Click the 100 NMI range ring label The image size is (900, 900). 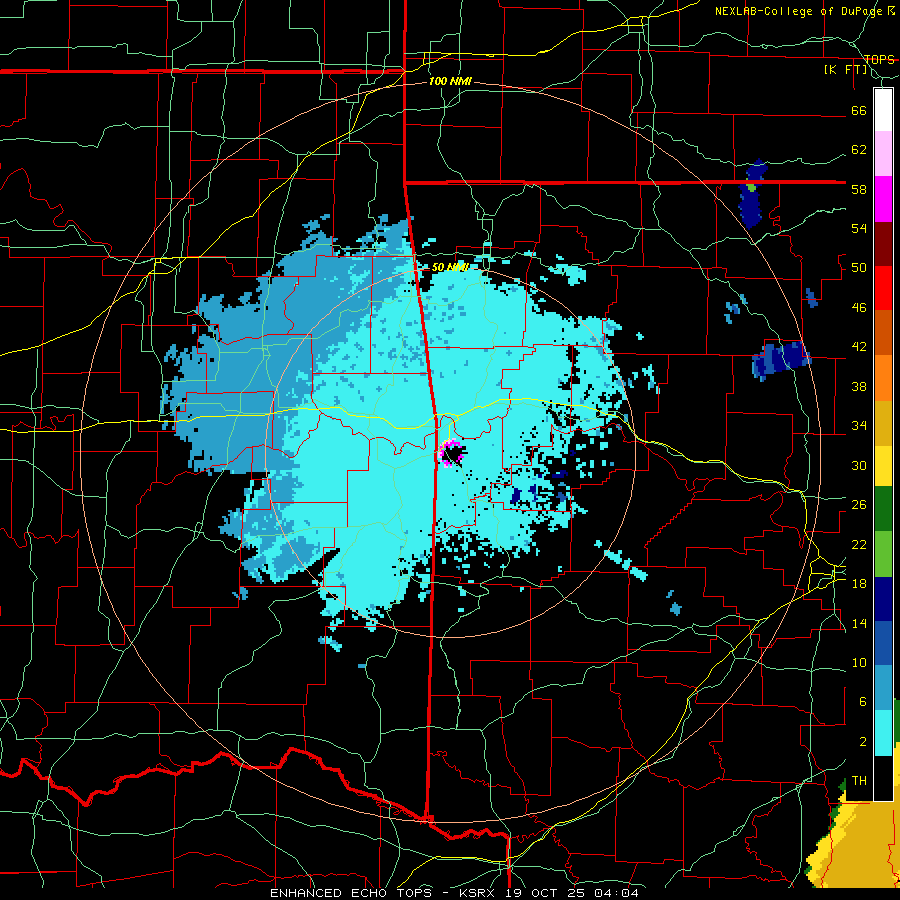[450, 82]
